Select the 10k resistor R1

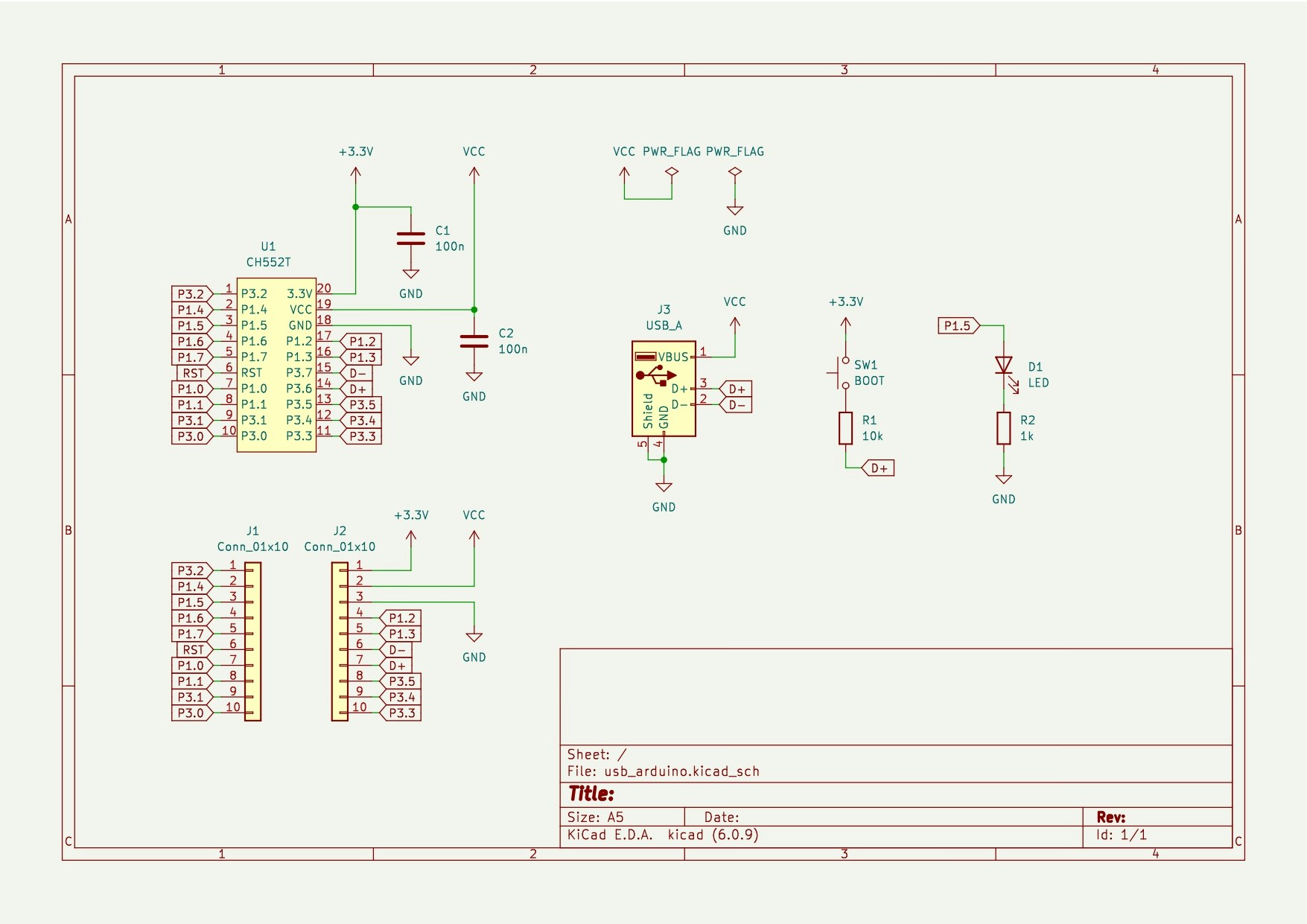[x=845, y=426]
